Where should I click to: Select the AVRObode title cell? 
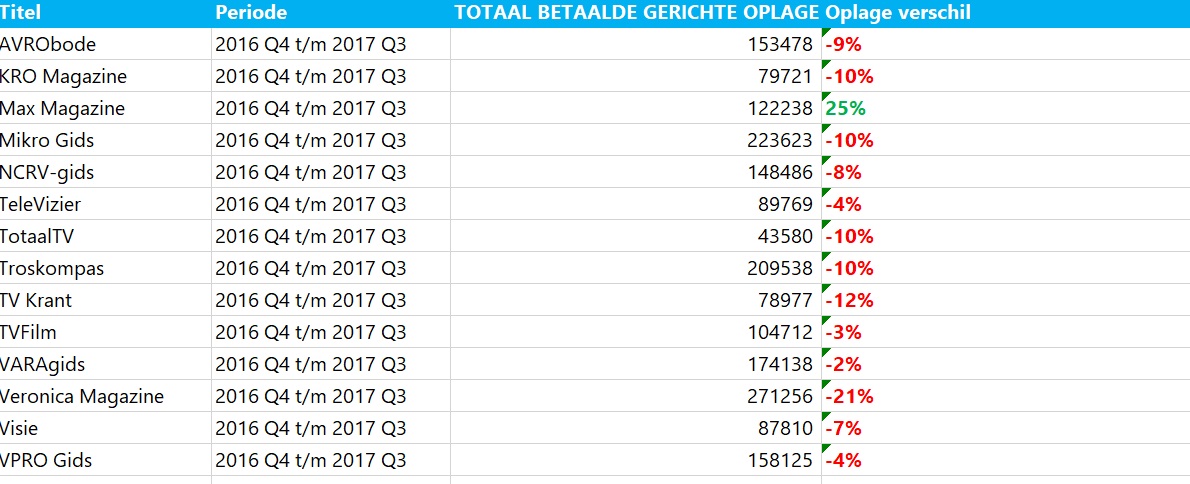pyautogui.click(x=105, y=44)
